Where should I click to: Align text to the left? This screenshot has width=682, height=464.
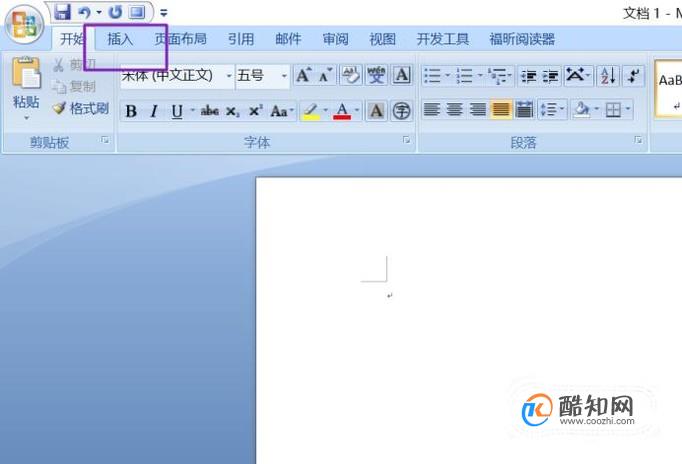pos(431,110)
